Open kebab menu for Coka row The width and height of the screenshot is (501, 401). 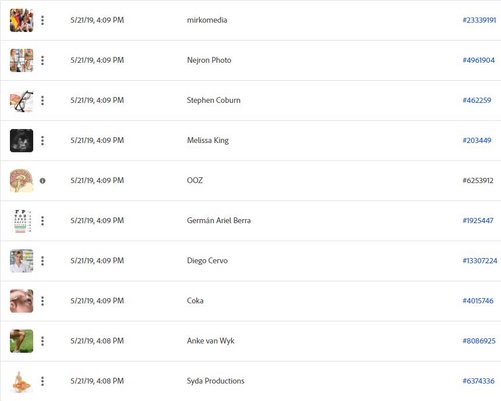coord(42,301)
